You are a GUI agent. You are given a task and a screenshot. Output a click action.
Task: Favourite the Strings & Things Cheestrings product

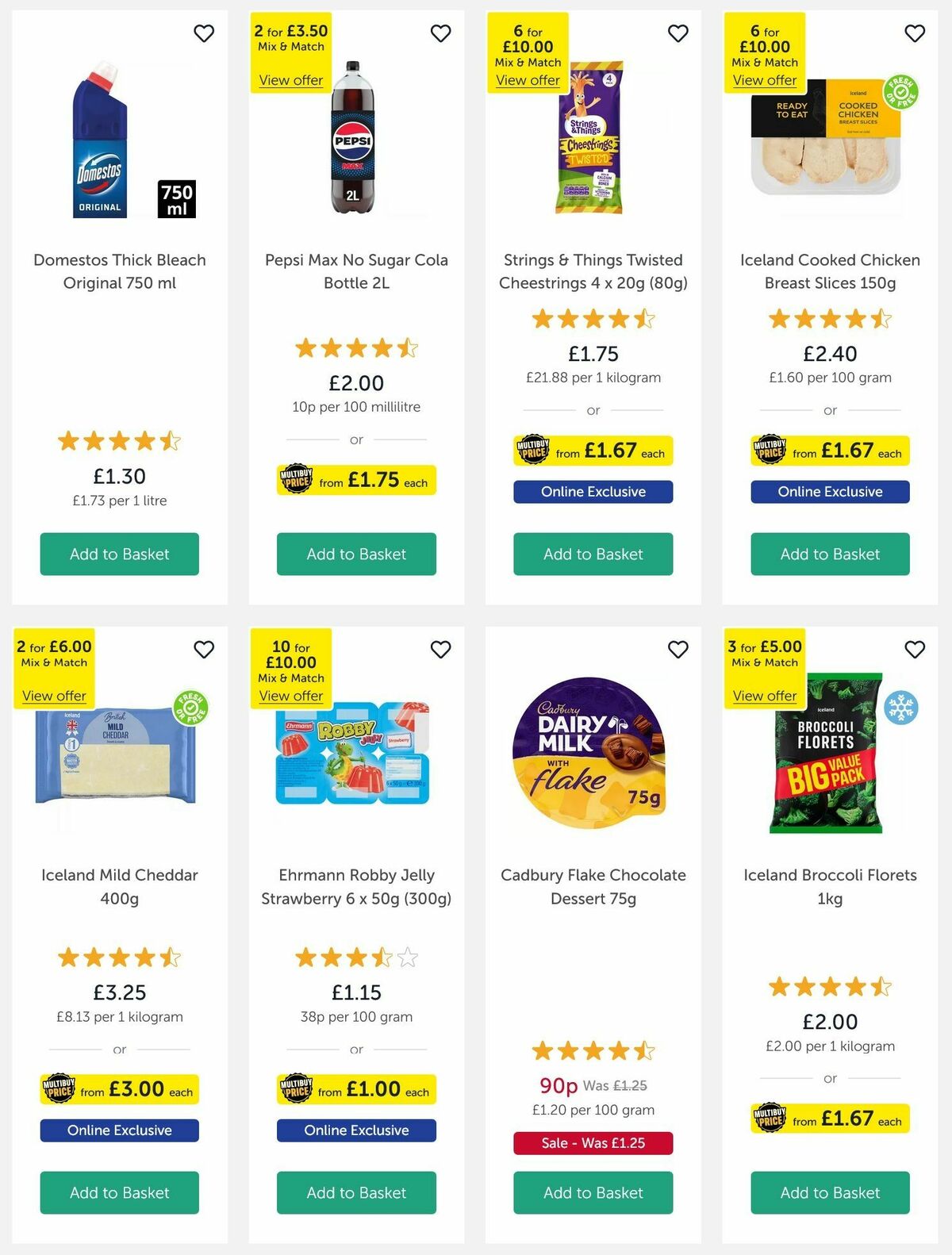678,33
